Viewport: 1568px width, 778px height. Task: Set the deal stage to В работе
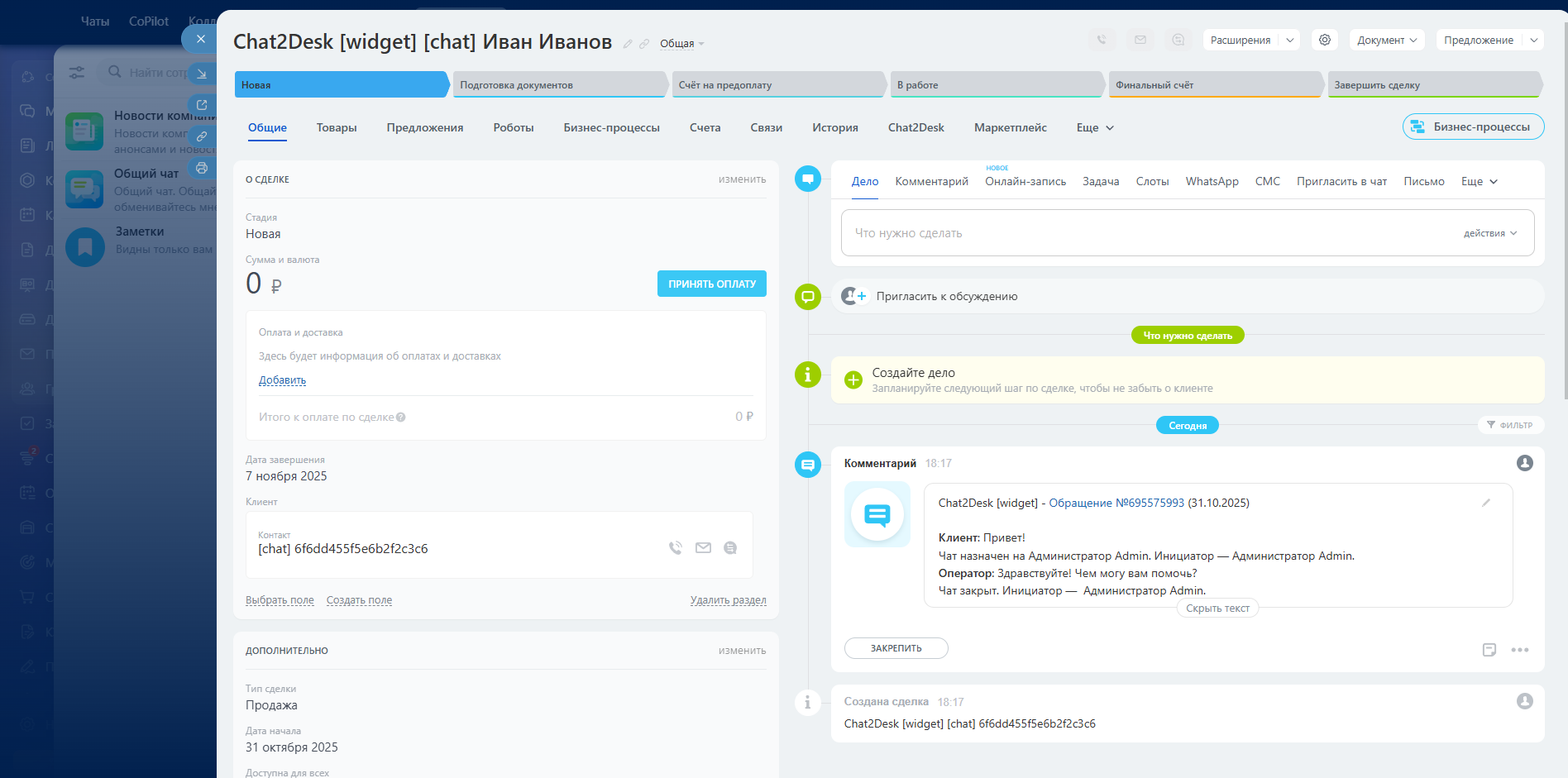point(996,85)
